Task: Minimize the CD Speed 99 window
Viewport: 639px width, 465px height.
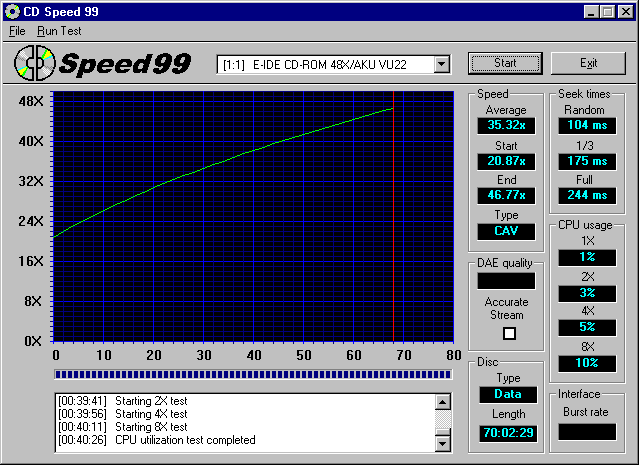Action: pyautogui.click(x=591, y=12)
